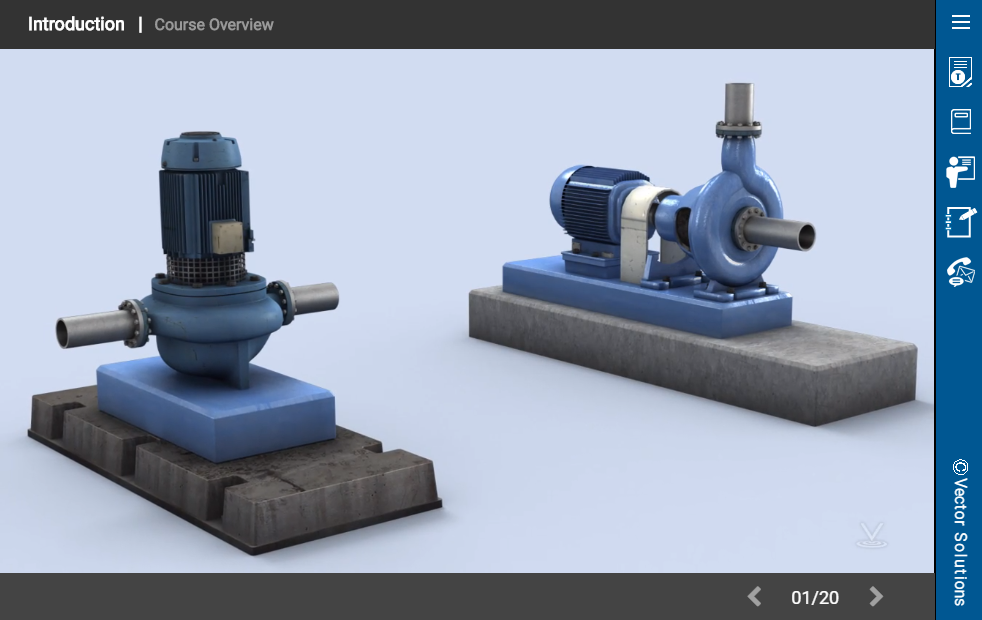
Task: Click the Vector Solutions copyright text
Action: 960,532
